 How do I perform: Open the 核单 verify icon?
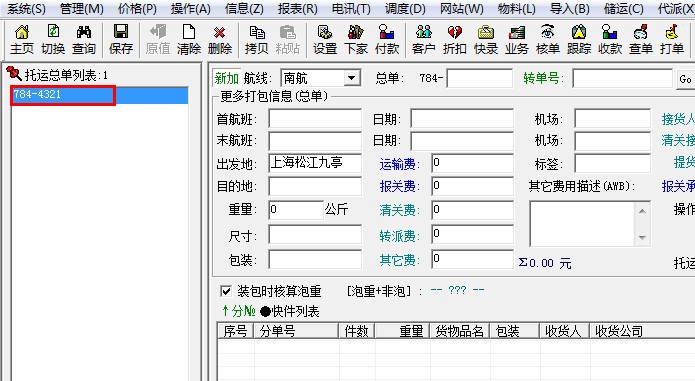(x=548, y=39)
